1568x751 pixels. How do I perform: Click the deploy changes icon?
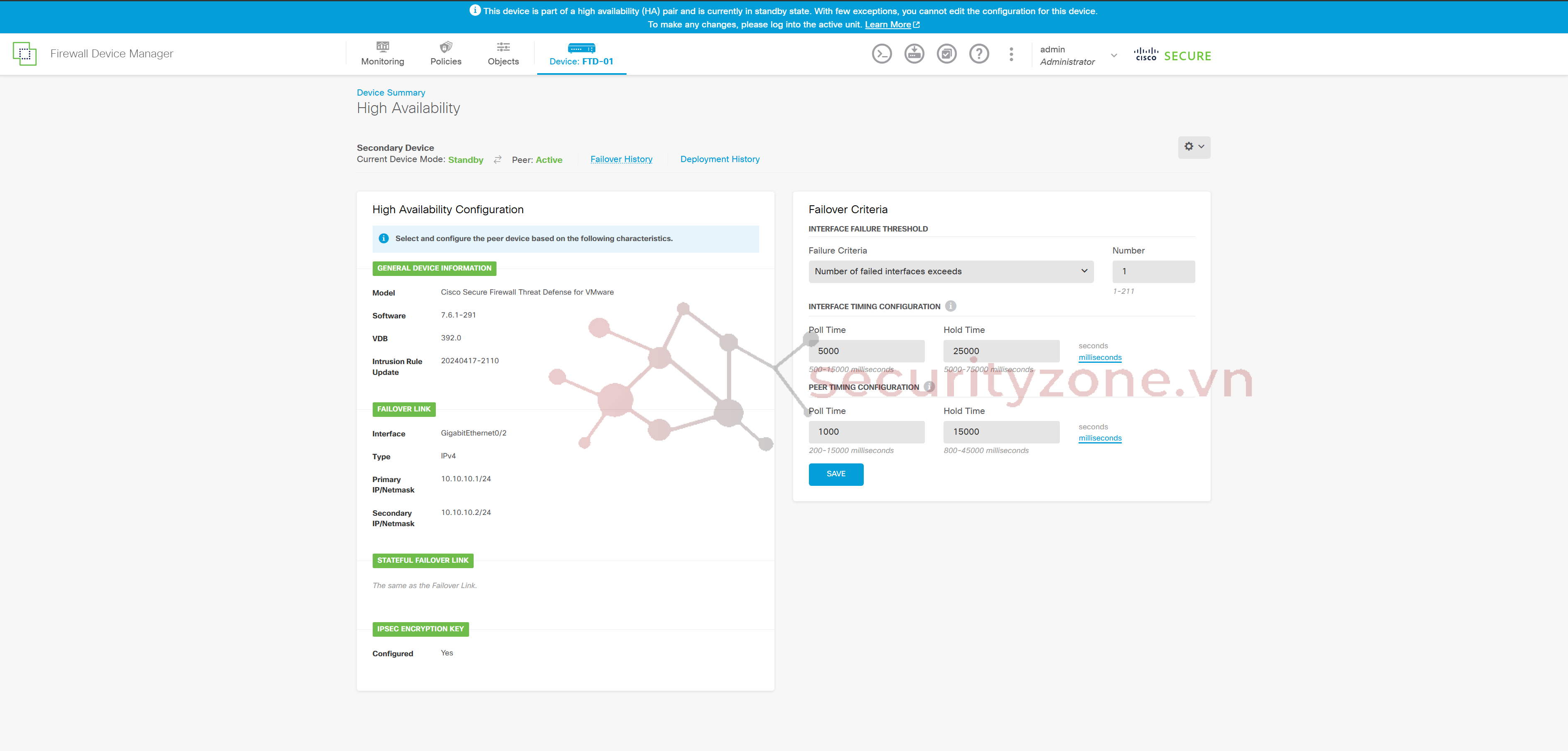(x=914, y=54)
